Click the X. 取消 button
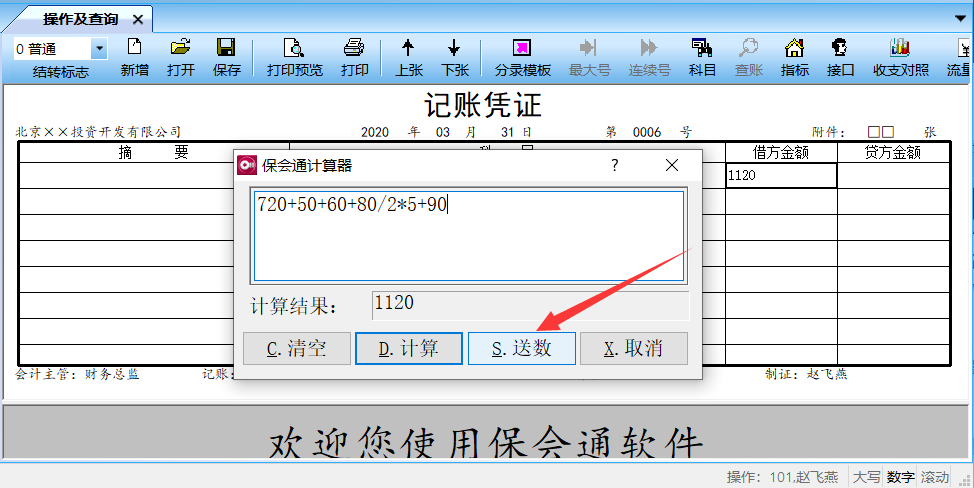The width and height of the screenshot is (974, 488). (x=634, y=348)
